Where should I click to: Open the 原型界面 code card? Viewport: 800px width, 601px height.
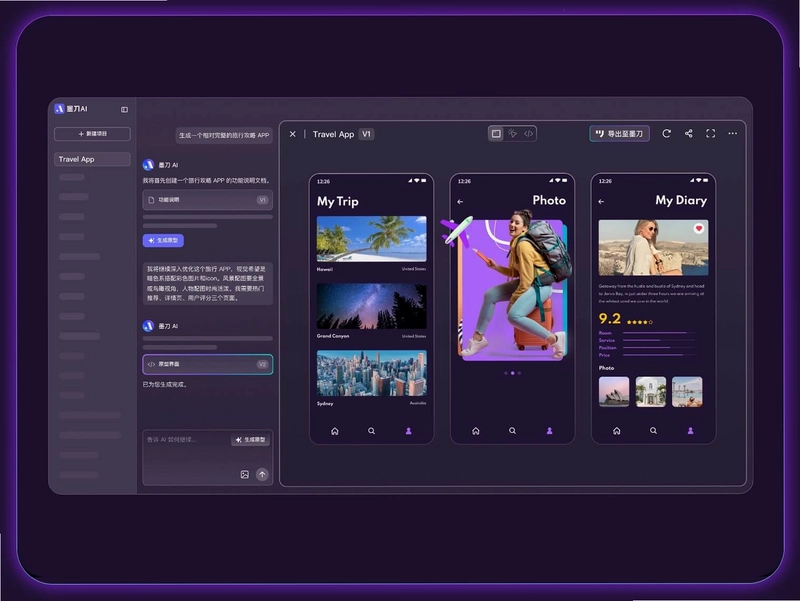click(x=207, y=364)
